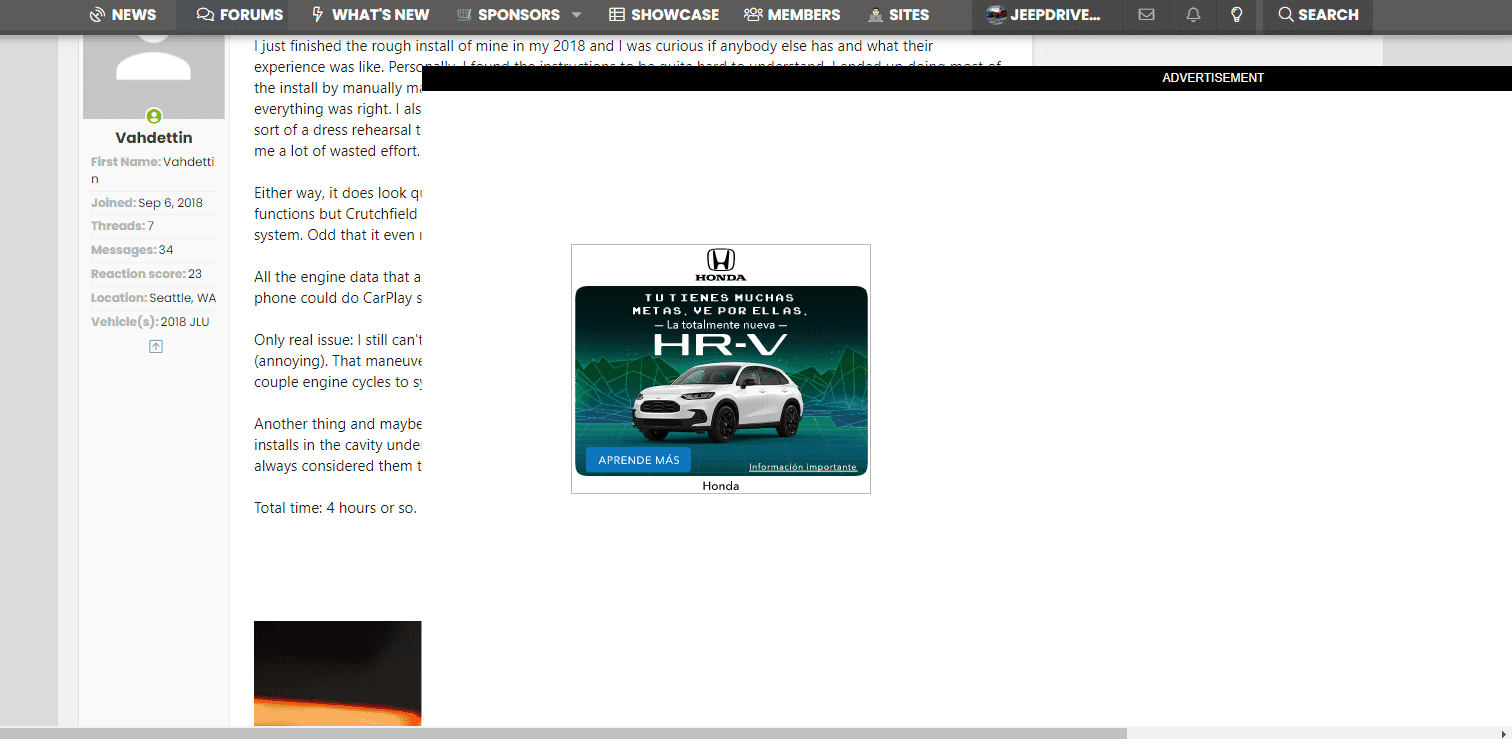
Task: Open the alerts bell icon
Action: [x=1193, y=15]
